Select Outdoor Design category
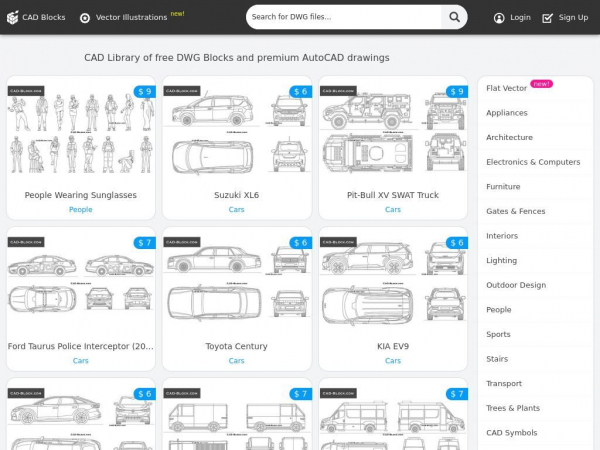600x450 pixels. click(516, 285)
